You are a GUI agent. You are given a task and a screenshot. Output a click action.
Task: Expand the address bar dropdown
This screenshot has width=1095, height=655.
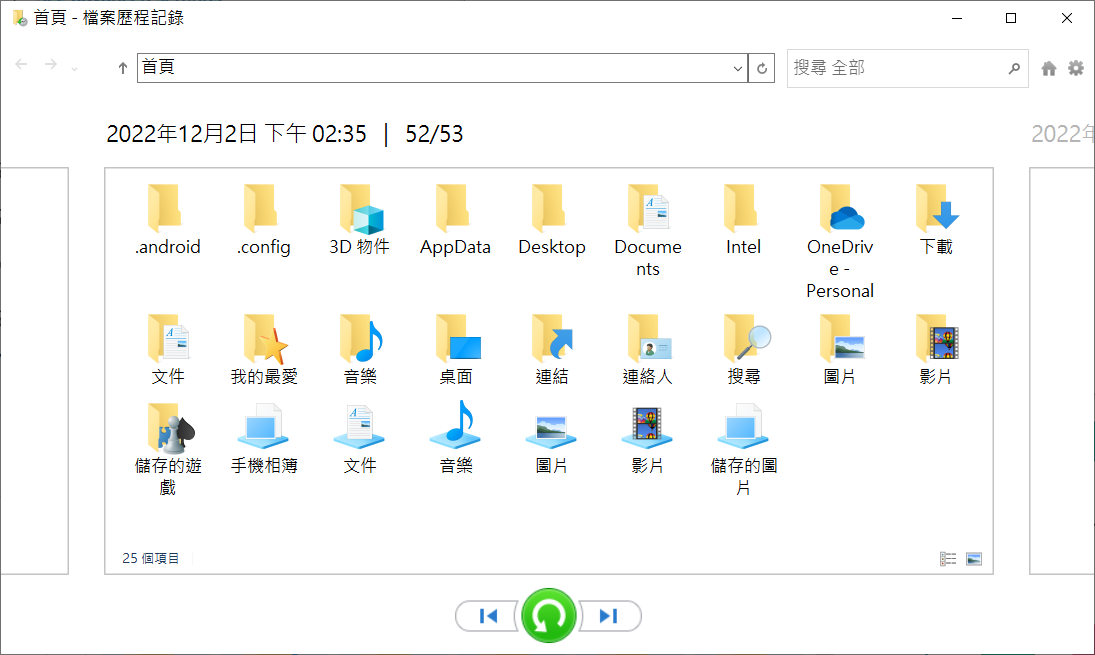[x=738, y=68]
